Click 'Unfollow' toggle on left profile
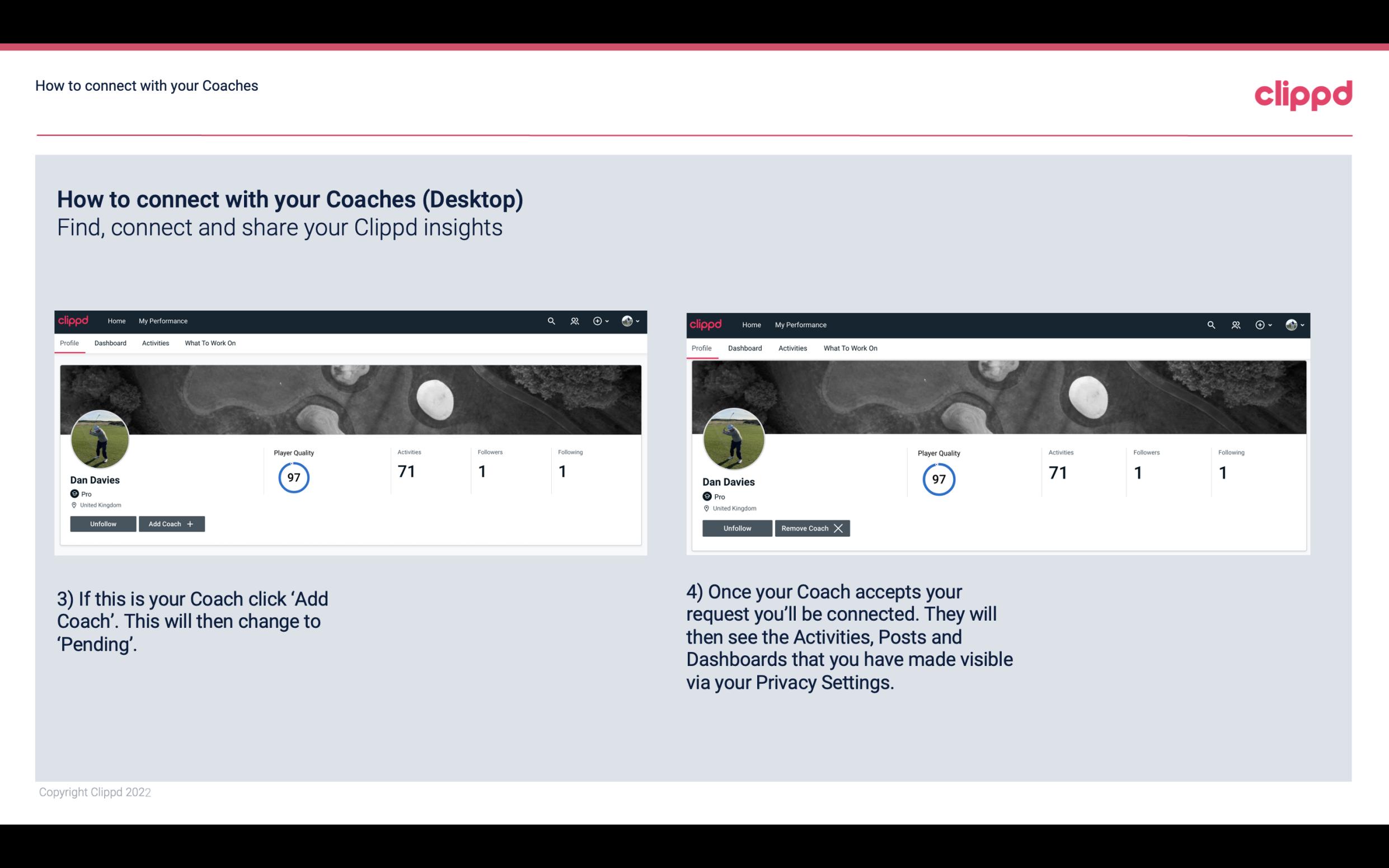The height and width of the screenshot is (868, 1389). (103, 523)
